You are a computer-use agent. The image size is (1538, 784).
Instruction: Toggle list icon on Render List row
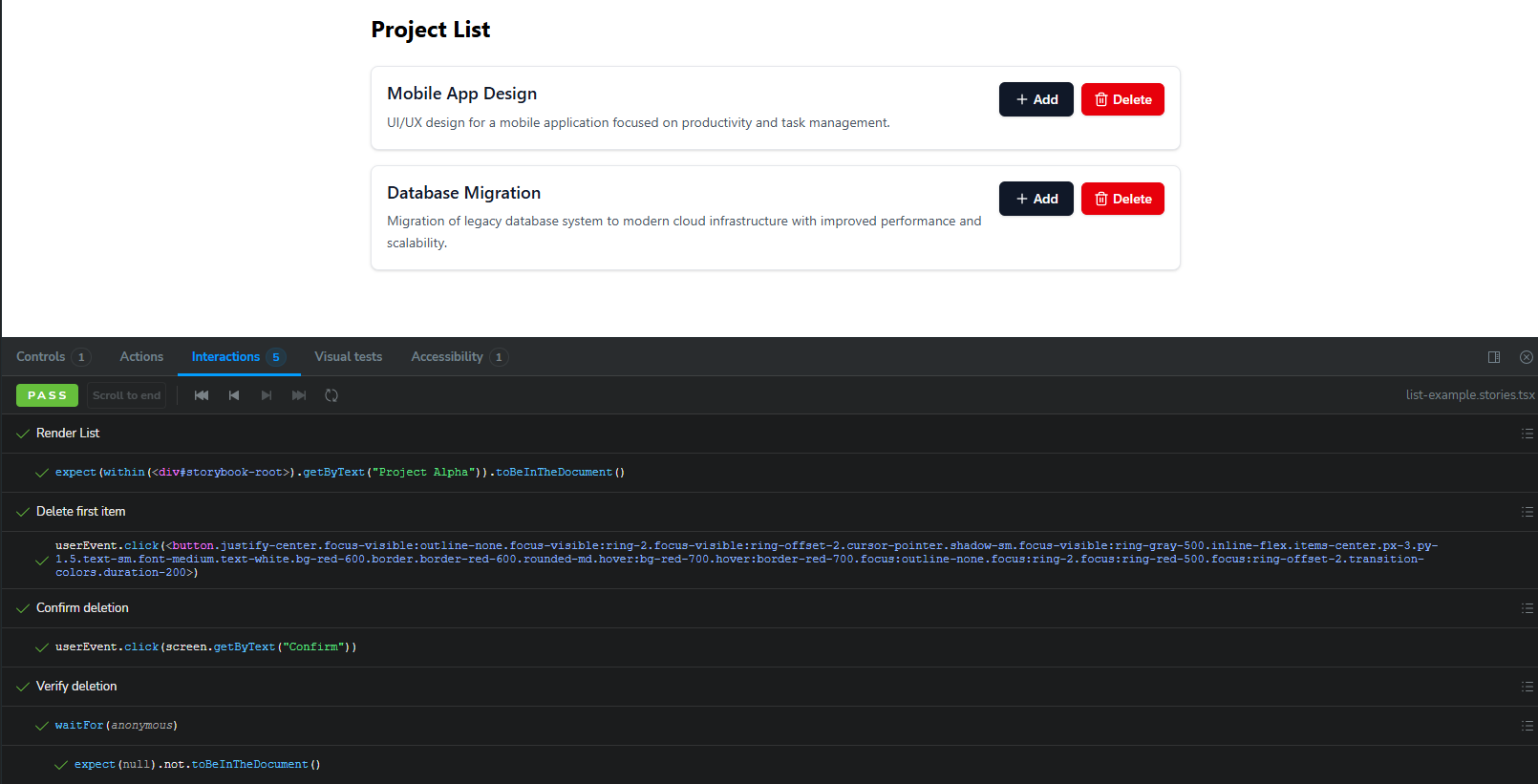tap(1527, 434)
